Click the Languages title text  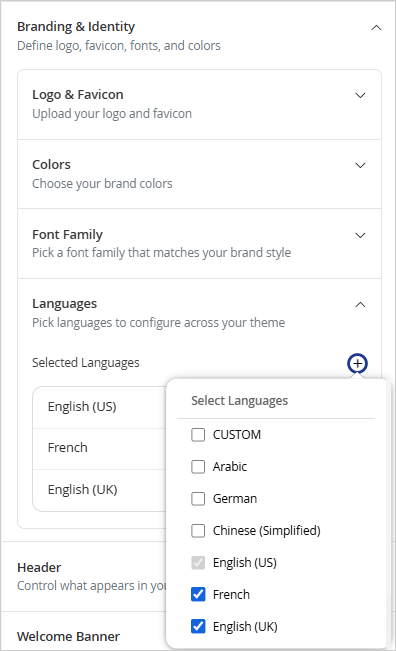(x=64, y=304)
